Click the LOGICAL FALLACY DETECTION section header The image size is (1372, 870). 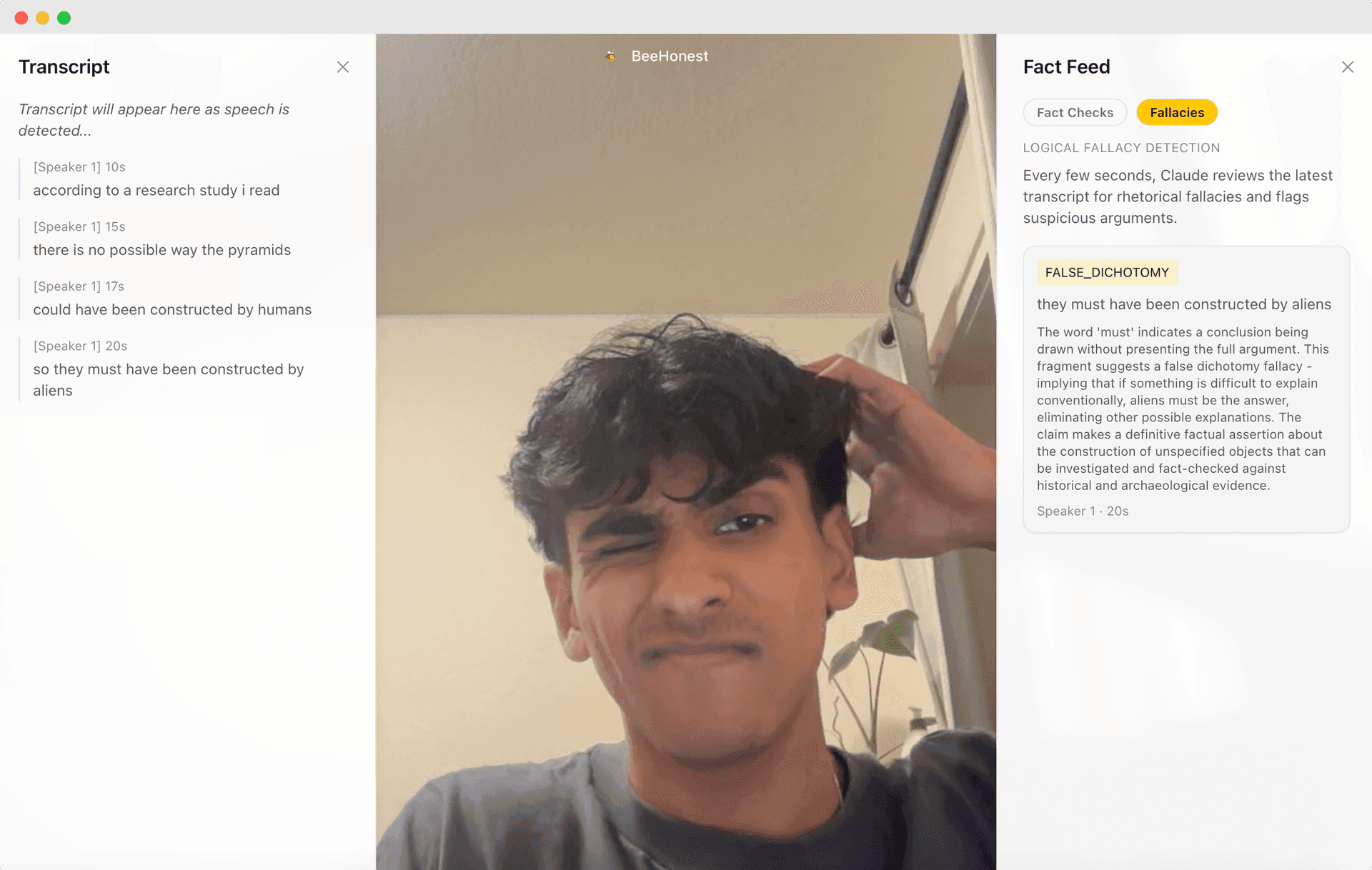click(x=1121, y=148)
